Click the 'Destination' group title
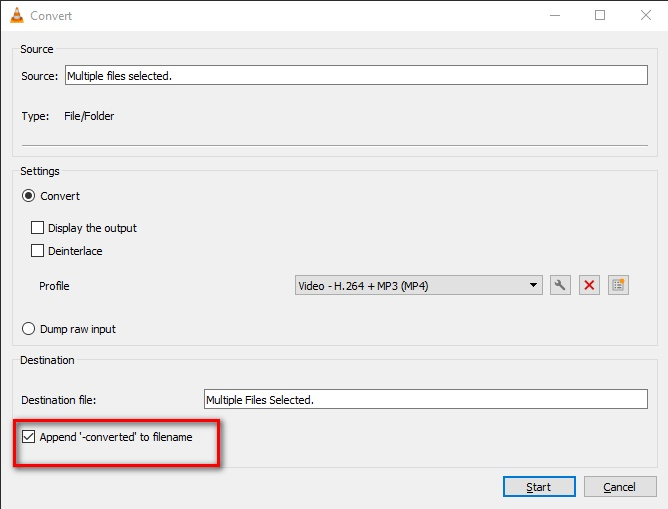Viewport: 668px width, 509px height. [47, 360]
